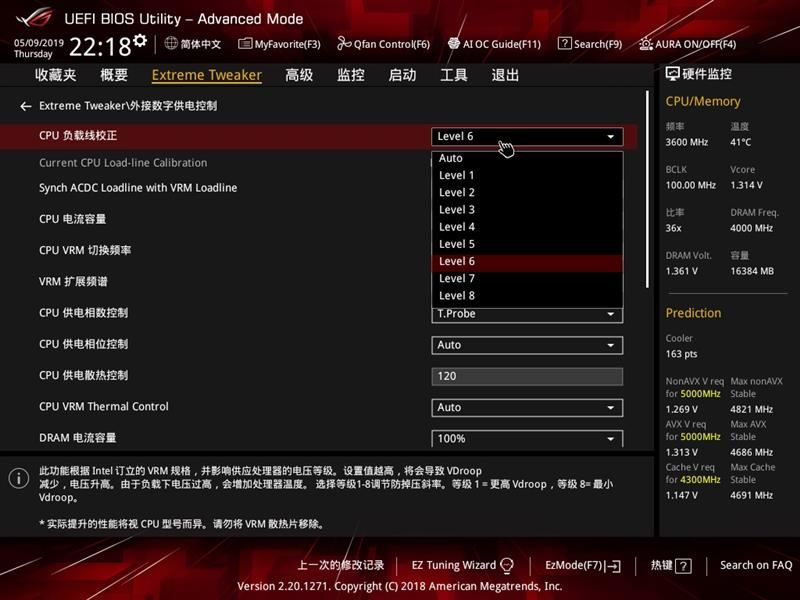Open AI OC Guide brain icon
This screenshot has height=600, width=800.
[x=454, y=44]
